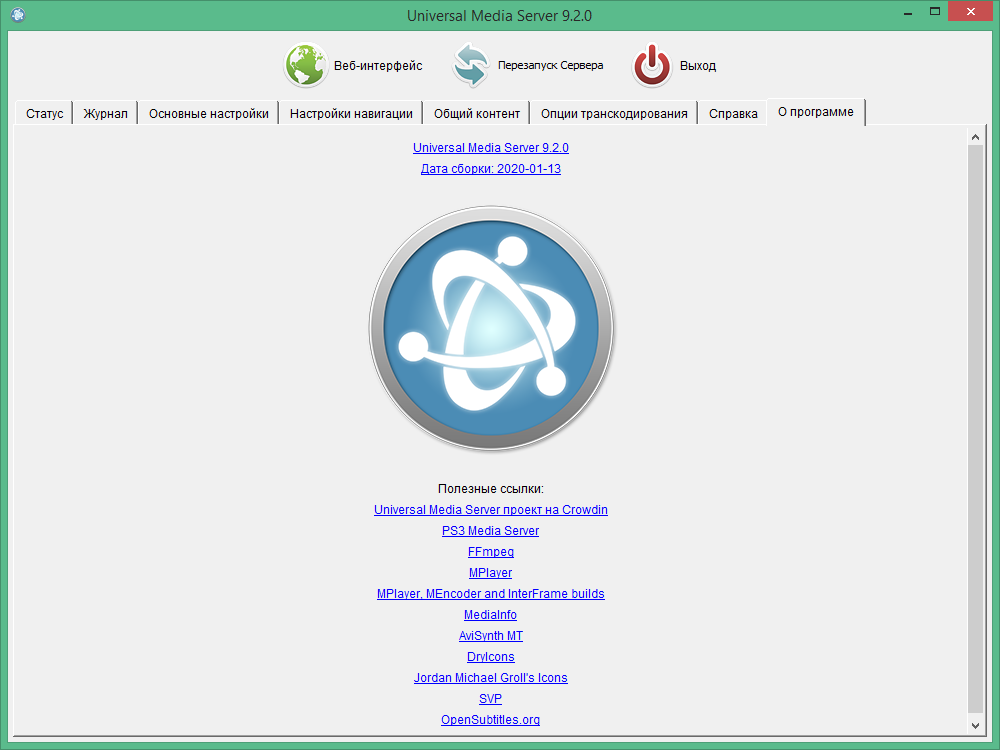This screenshot has width=1000, height=750.
Task: Click the Дата сборки 2020-01-13 link
Action: click(x=490, y=168)
